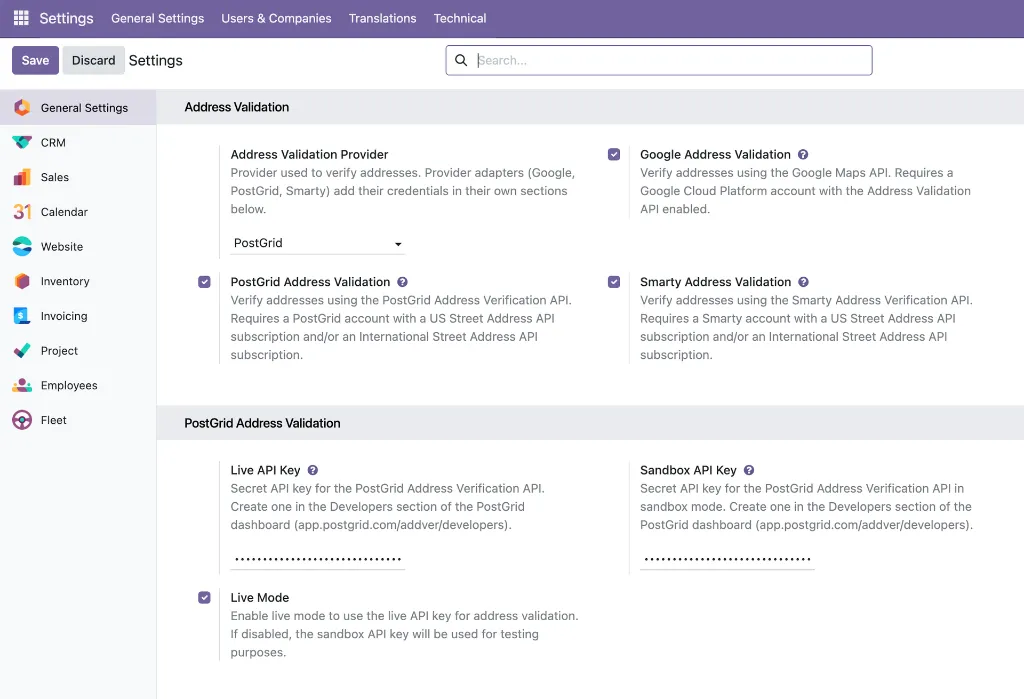Show help tooltip for Sandbox API Key

(749, 470)
